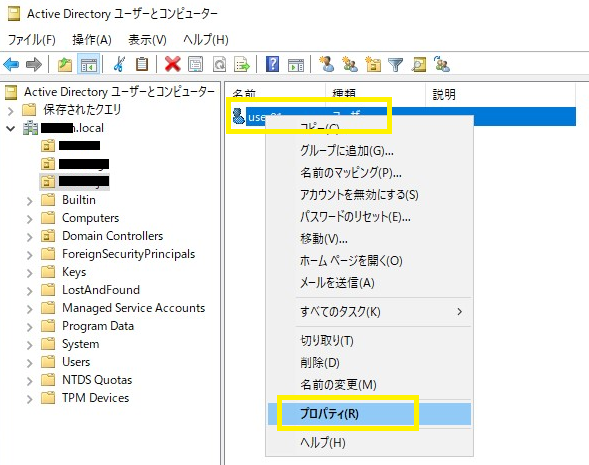Go up one level folder icon

pos(65,65)
